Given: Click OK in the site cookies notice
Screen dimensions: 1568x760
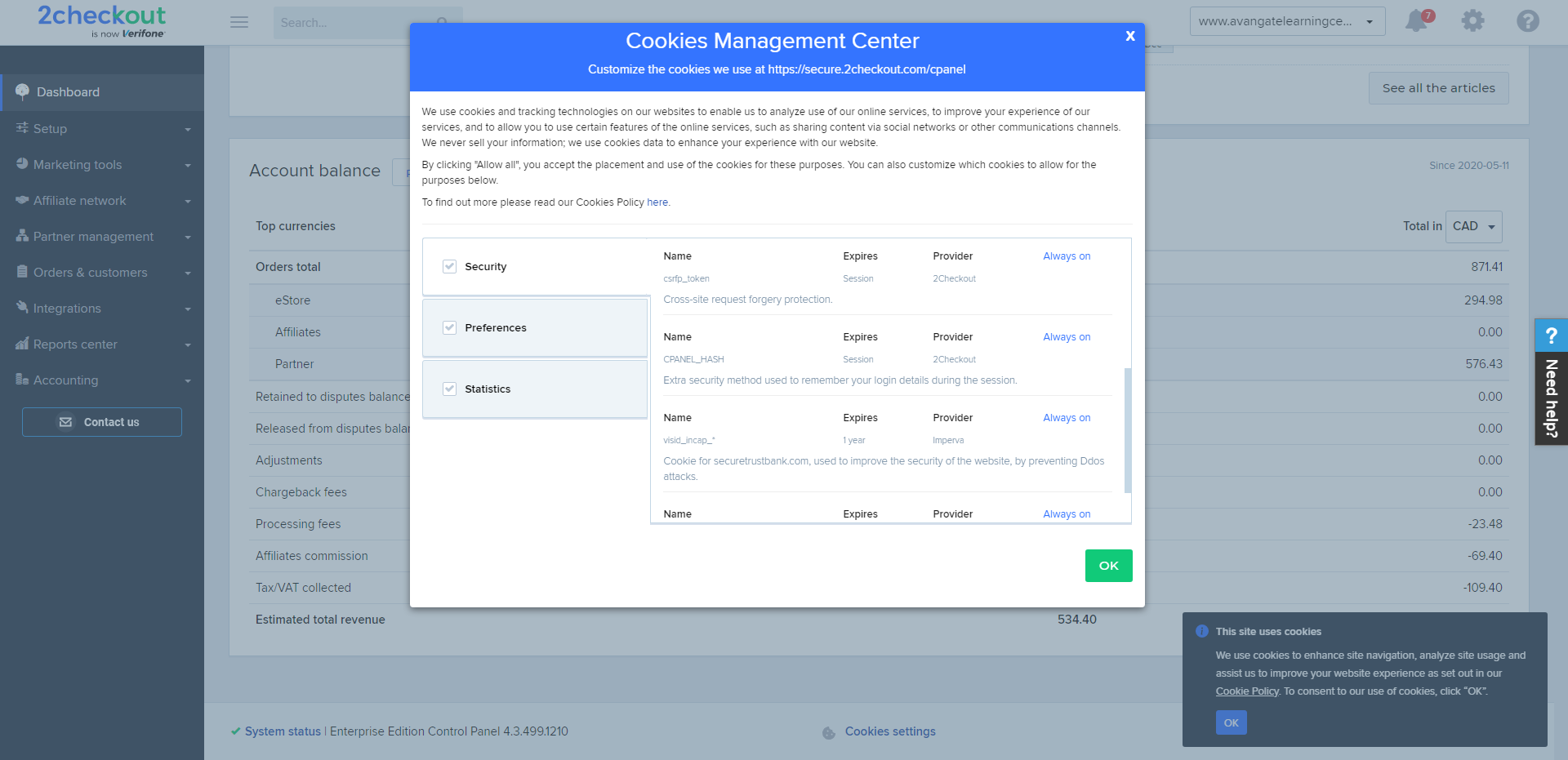Looking at the screenshot, I should pos(1231,722).
